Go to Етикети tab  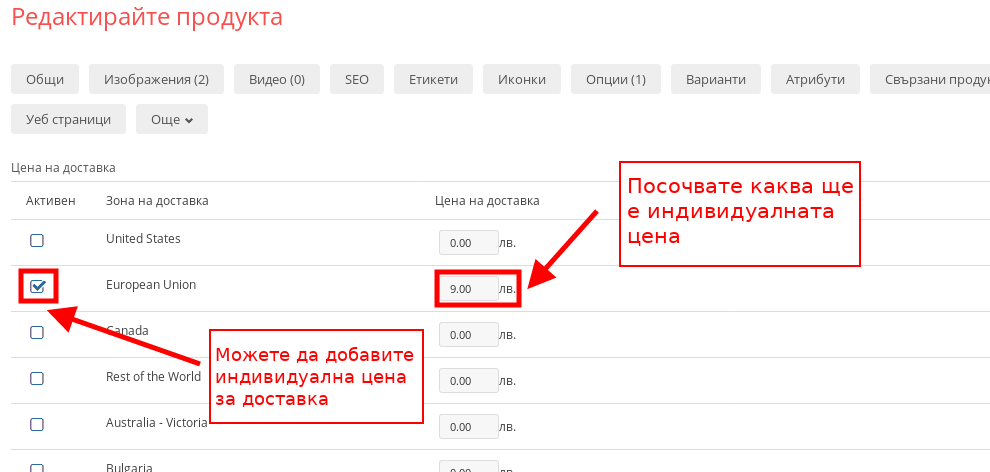pyautogui.click(x=433, y=79)
